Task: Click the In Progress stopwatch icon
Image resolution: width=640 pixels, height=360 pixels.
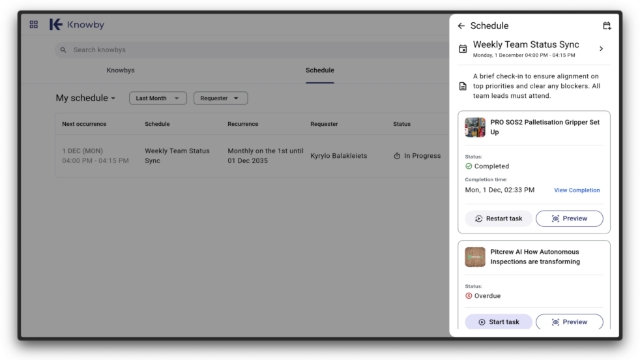Action: point(397,156)
